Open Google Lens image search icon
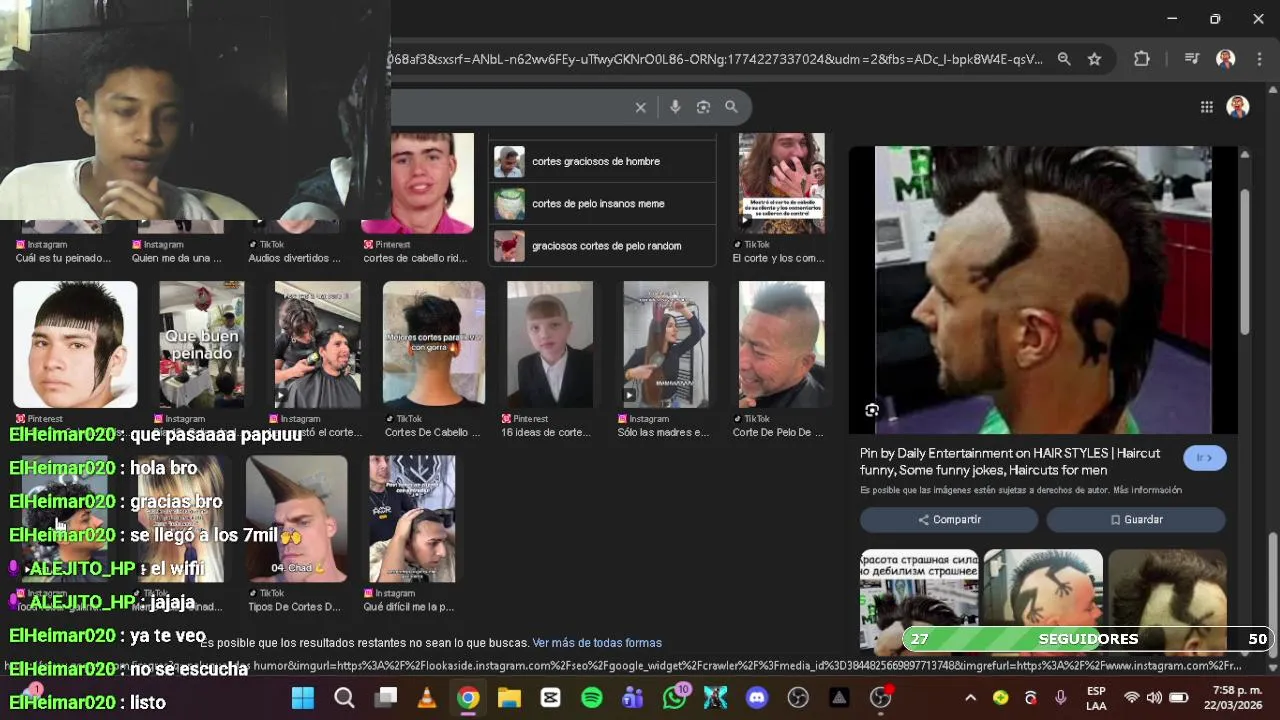This screenshot has width=1280, height=720. tap(703, 107)
